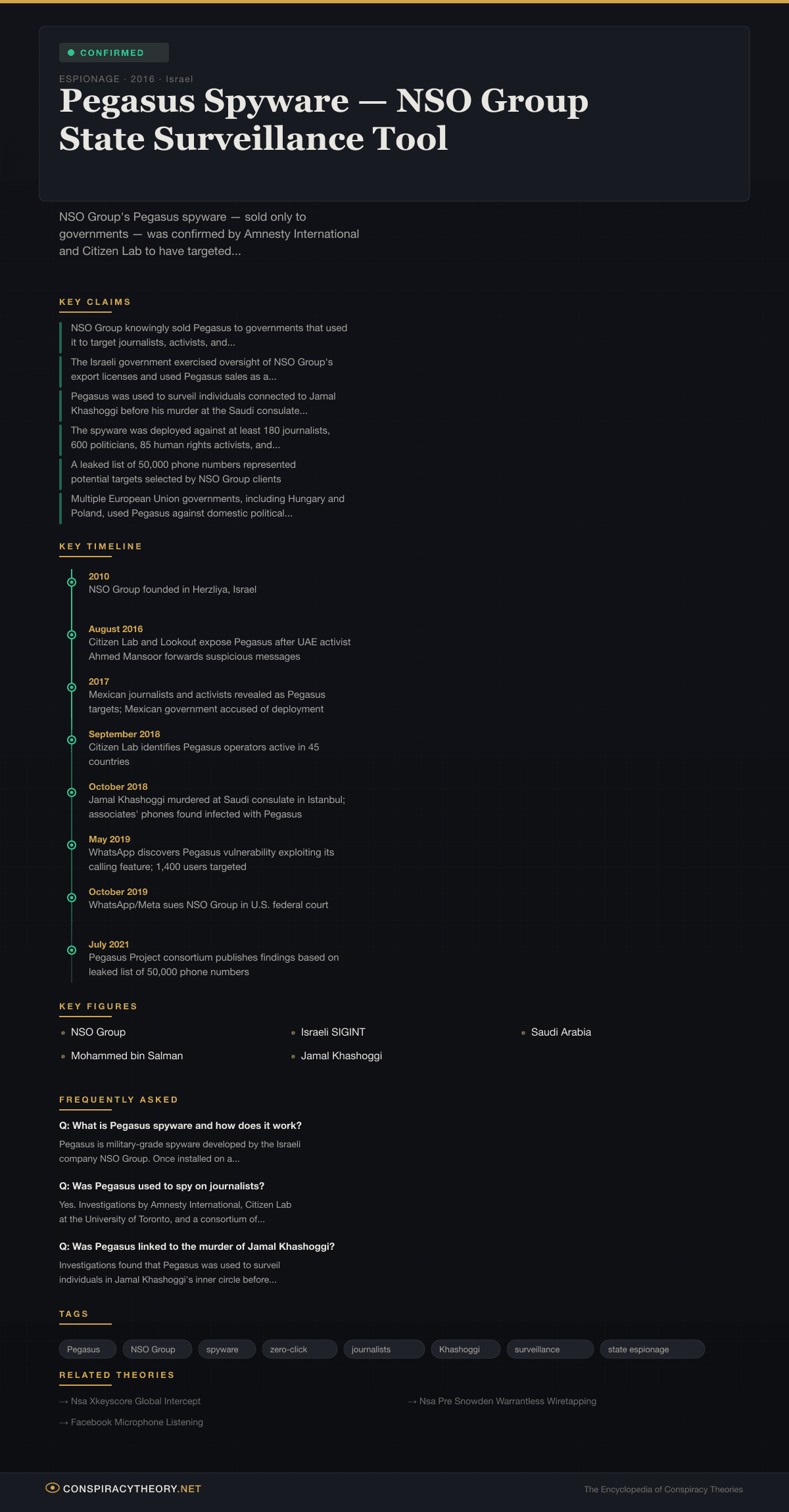Select Mohammed bin Salman key figure
Image resolution: width=789 pixels, height=1512 pixels.
click(x=127, y=1055)
